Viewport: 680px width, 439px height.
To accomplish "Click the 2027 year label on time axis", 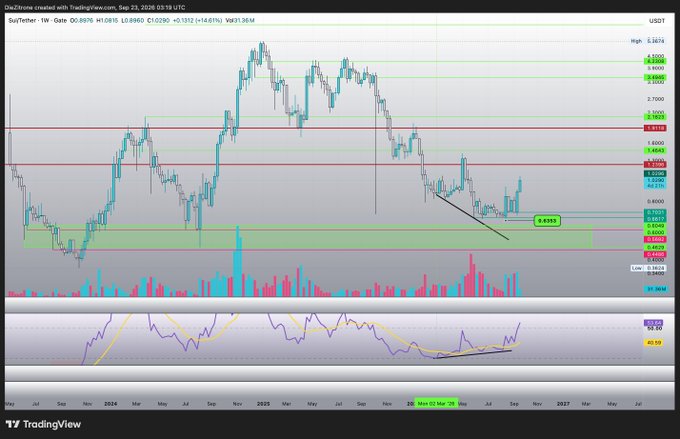I will coord(563,403).
